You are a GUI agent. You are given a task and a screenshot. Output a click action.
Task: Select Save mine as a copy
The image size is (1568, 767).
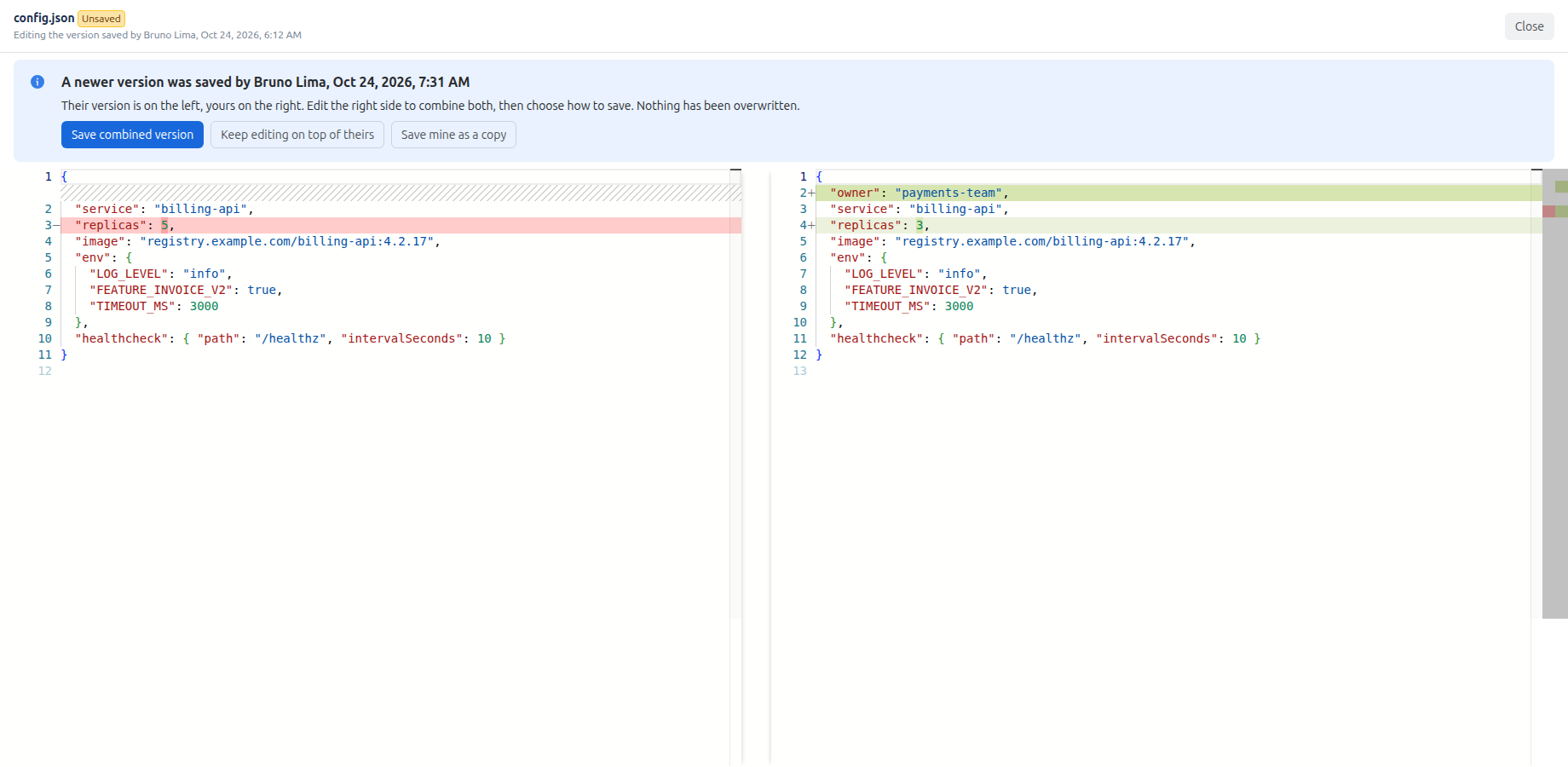click(x=453, y=135)
